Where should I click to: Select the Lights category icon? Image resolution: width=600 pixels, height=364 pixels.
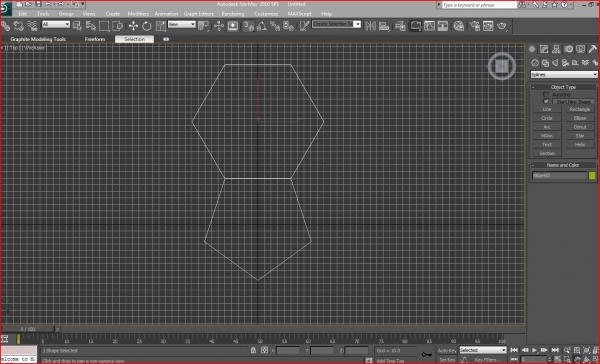(555, 63)
